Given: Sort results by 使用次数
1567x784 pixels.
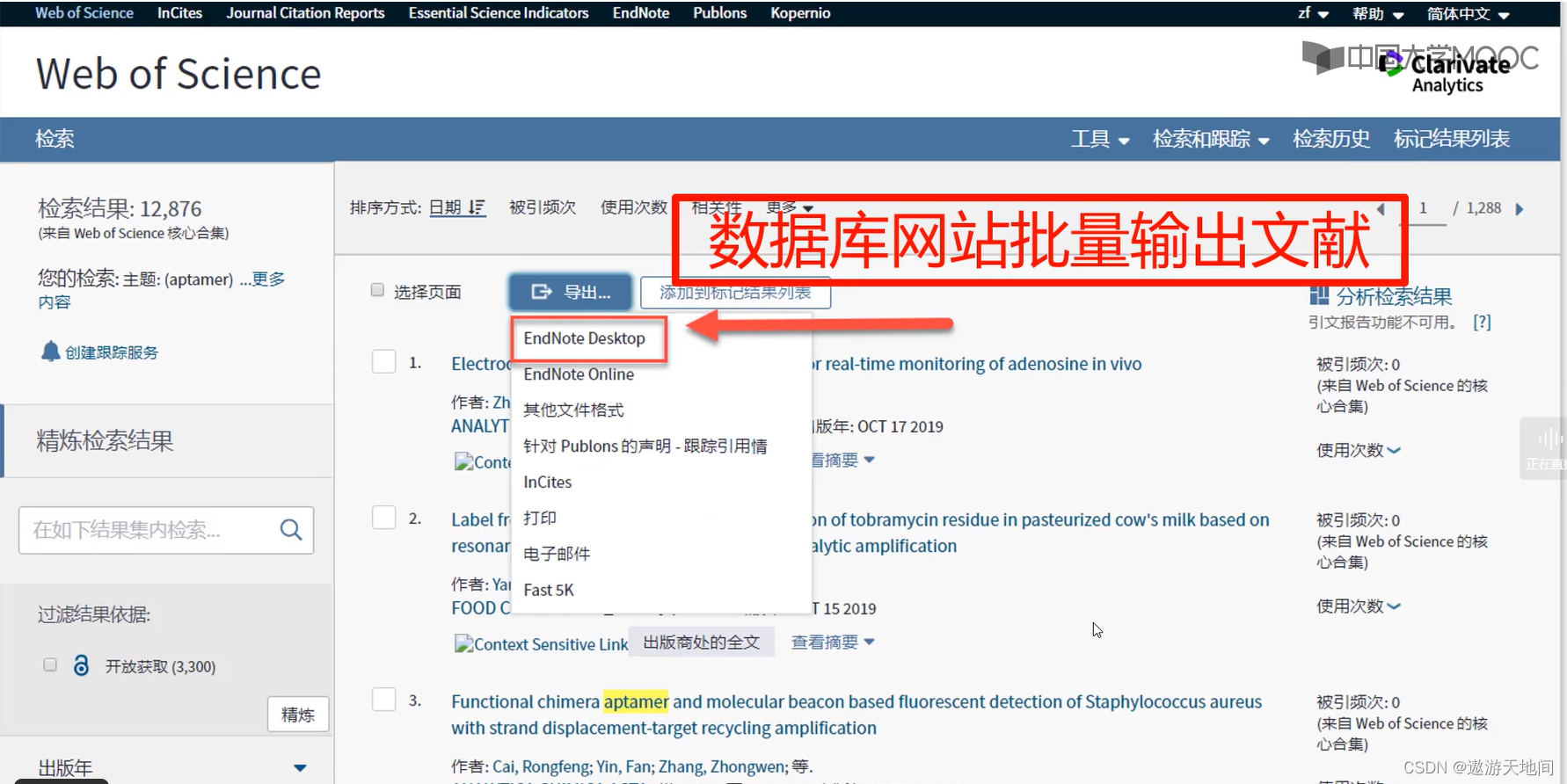Looking at the screenshot, I should 634,207.
